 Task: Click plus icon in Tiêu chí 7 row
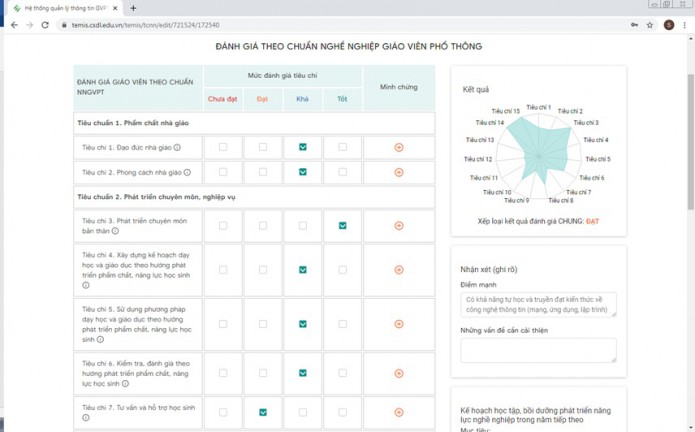(399, 412)
